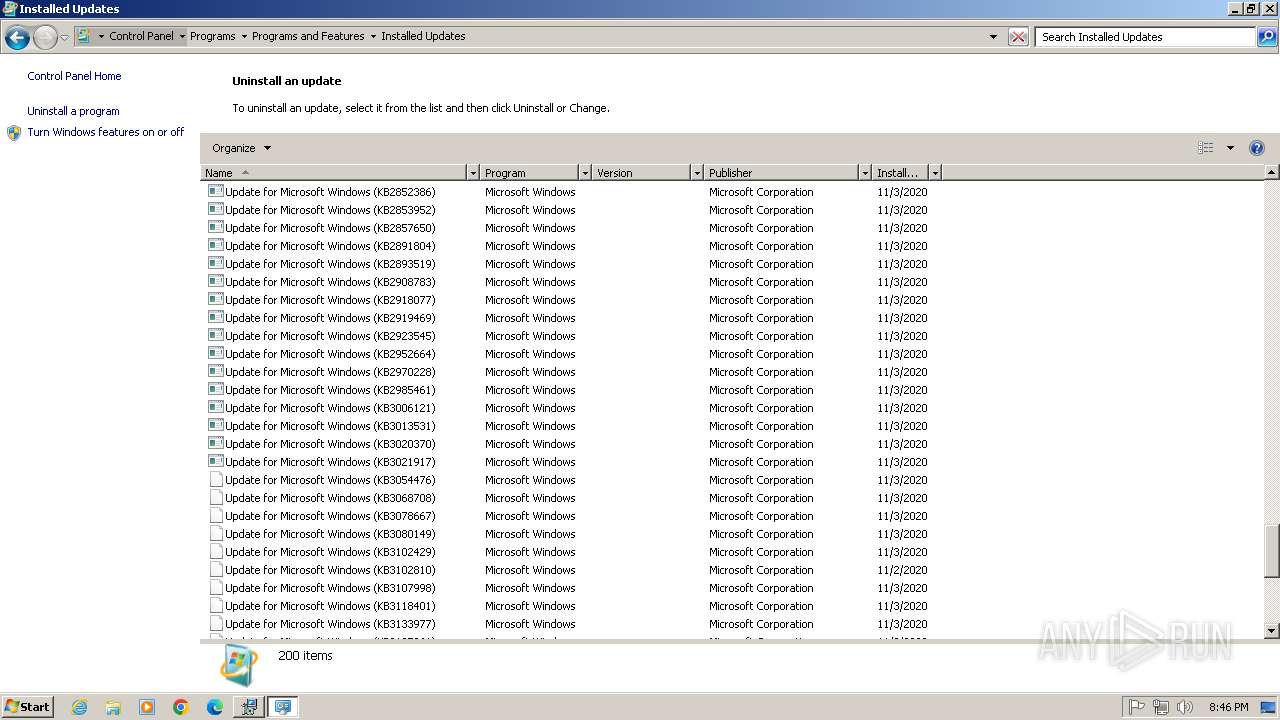Sort by the Version column header
Image resolution: width=1280 pixels, height=720 pixels.
click(641, 173)
